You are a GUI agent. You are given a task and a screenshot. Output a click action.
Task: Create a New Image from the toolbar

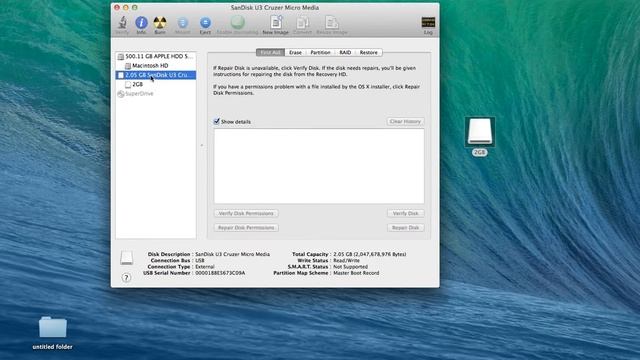276,24
